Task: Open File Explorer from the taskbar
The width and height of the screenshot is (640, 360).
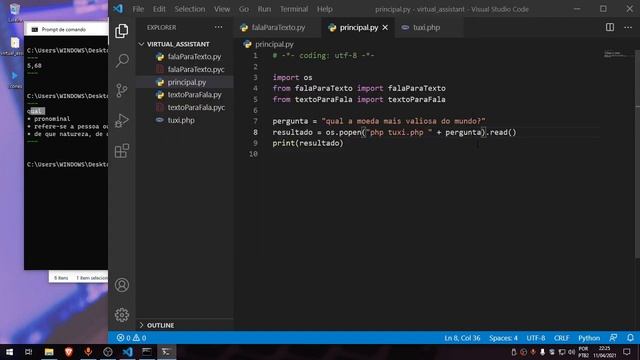Action: (49, 352)
